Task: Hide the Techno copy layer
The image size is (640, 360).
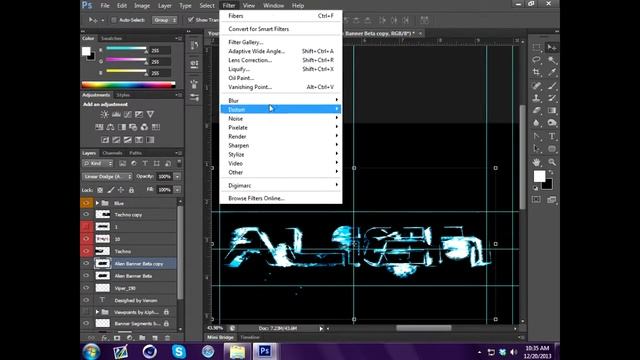Action: click(86, 214)
